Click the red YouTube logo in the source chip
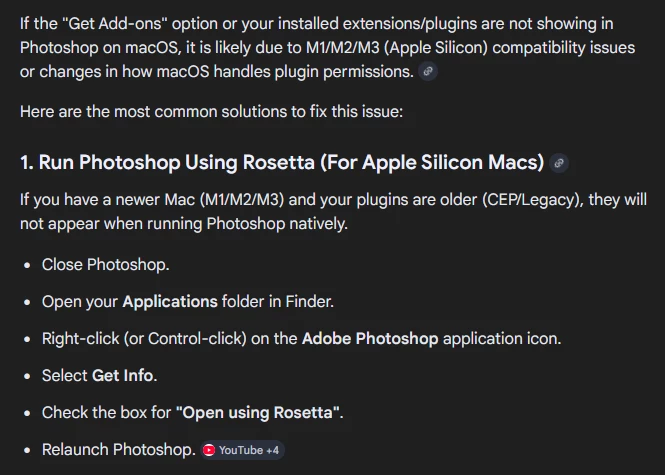 click(x=208, y=450)
